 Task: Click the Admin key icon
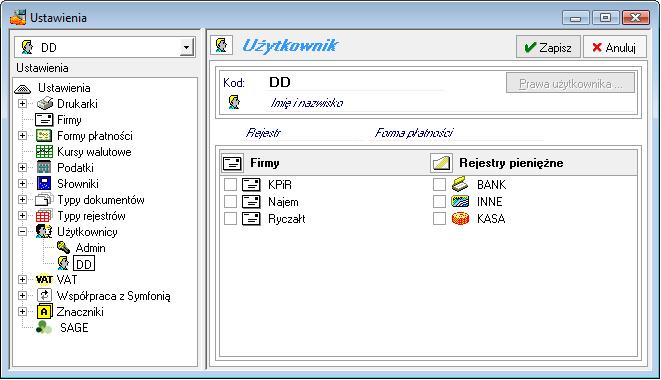[x=63, y=248]
